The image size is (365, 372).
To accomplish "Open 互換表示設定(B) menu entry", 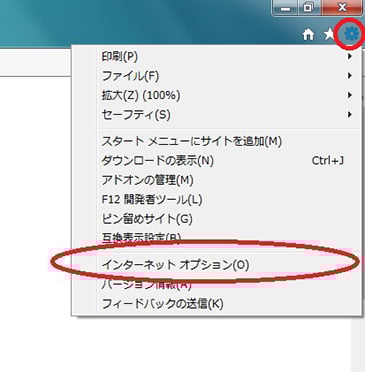I will click(217, 238).
